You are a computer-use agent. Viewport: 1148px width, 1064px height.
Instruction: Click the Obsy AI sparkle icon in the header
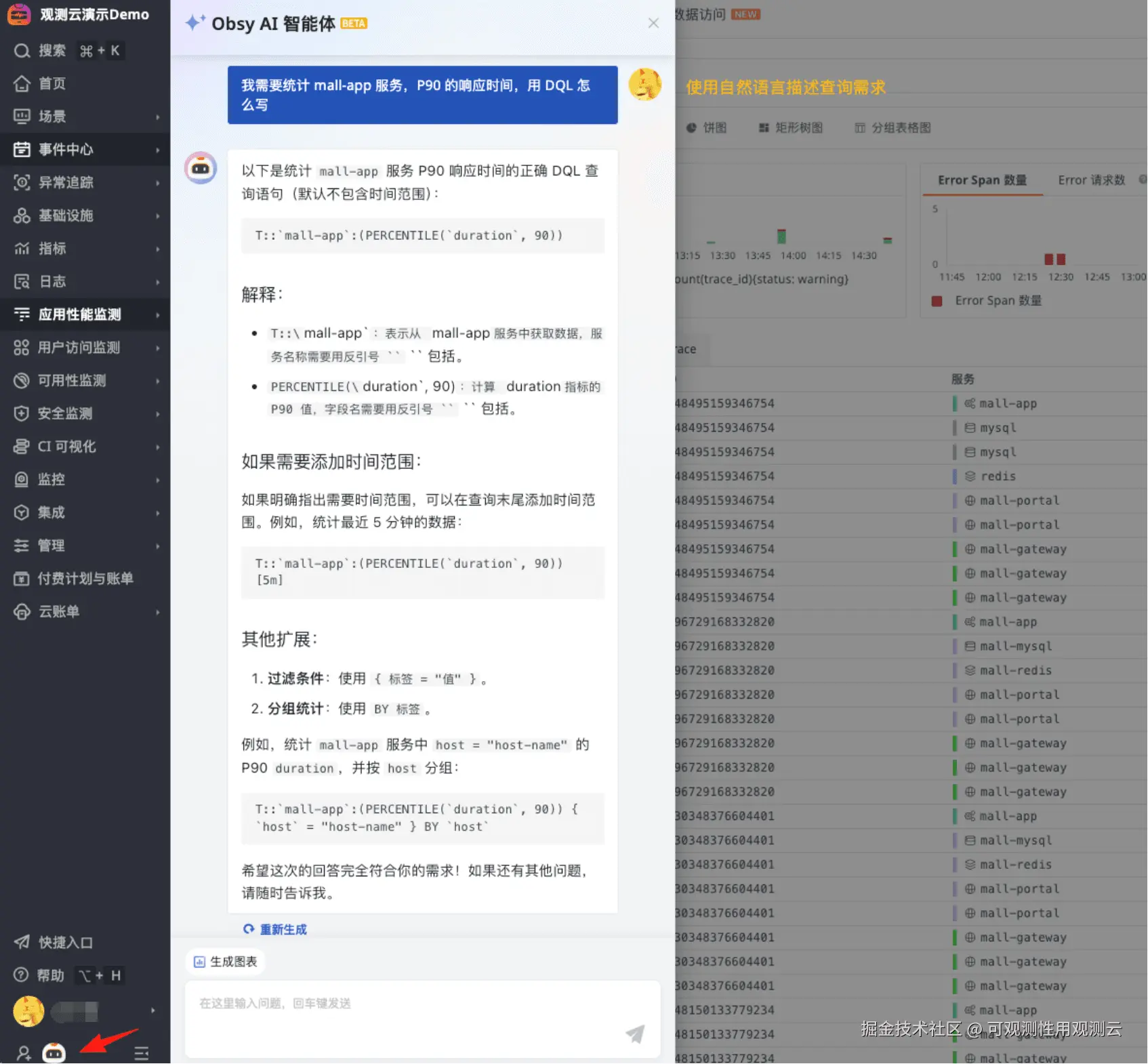[195, 23]
